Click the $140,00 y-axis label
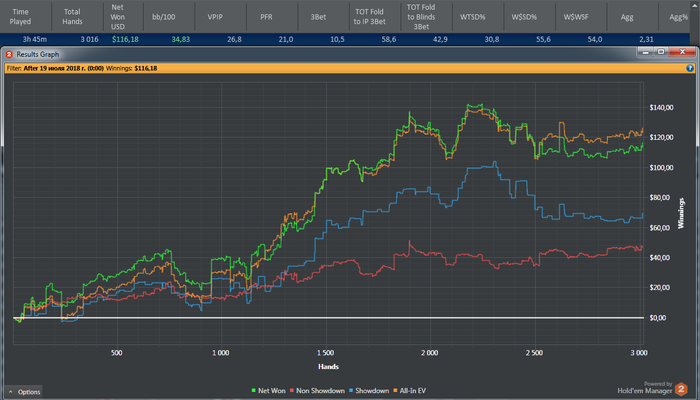700x400 pixels. (x=662, y=108)
